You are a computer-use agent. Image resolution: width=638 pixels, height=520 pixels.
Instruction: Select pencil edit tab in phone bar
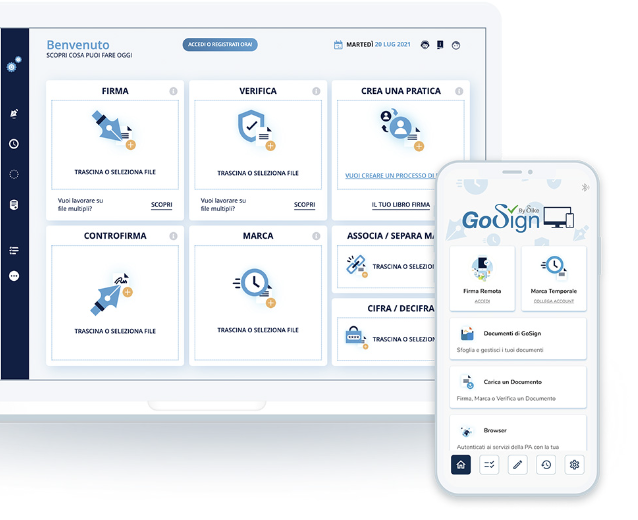[x=518, y=465]
